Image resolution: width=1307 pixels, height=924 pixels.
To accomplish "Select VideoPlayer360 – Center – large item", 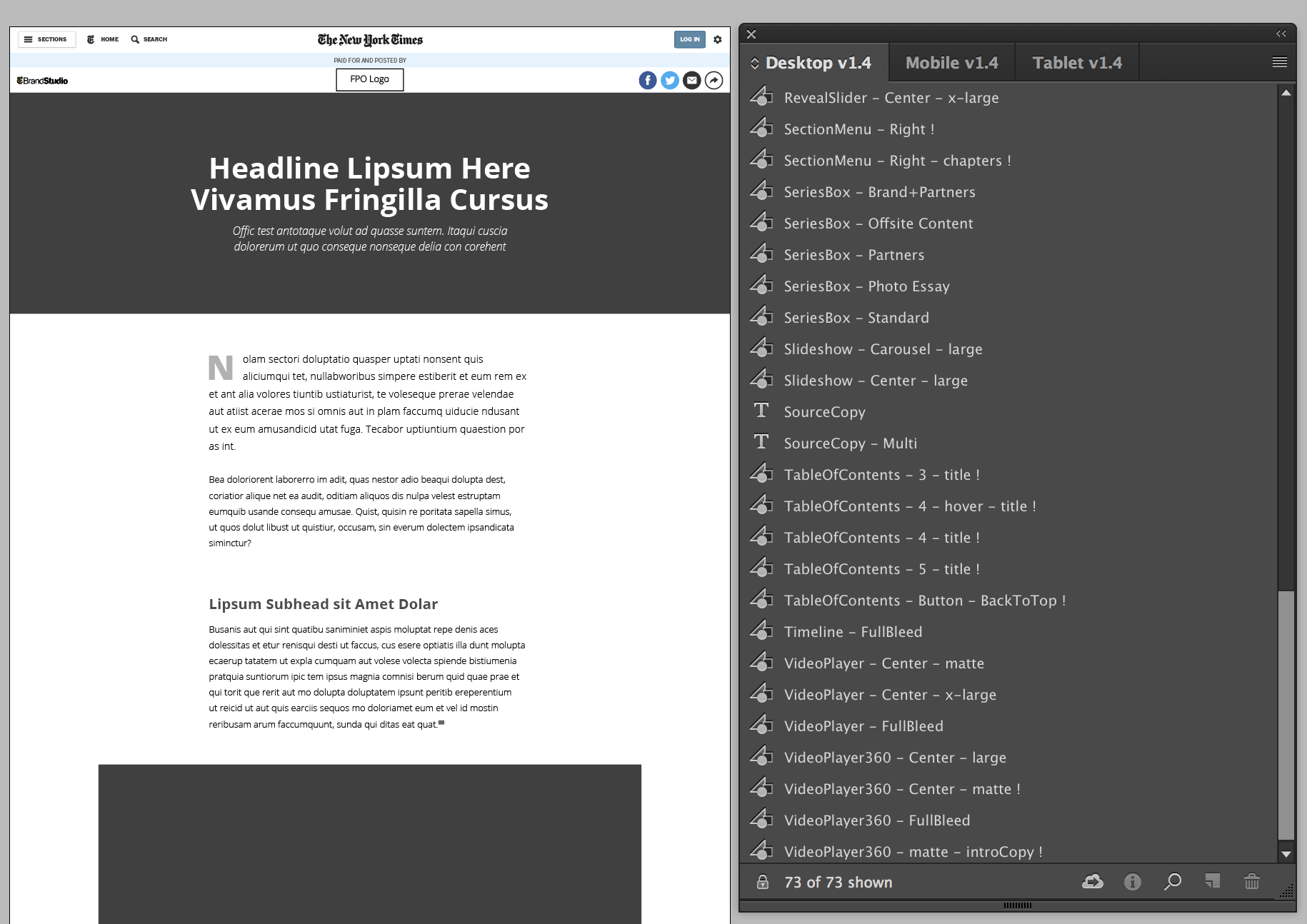I will pos(1007,758).
